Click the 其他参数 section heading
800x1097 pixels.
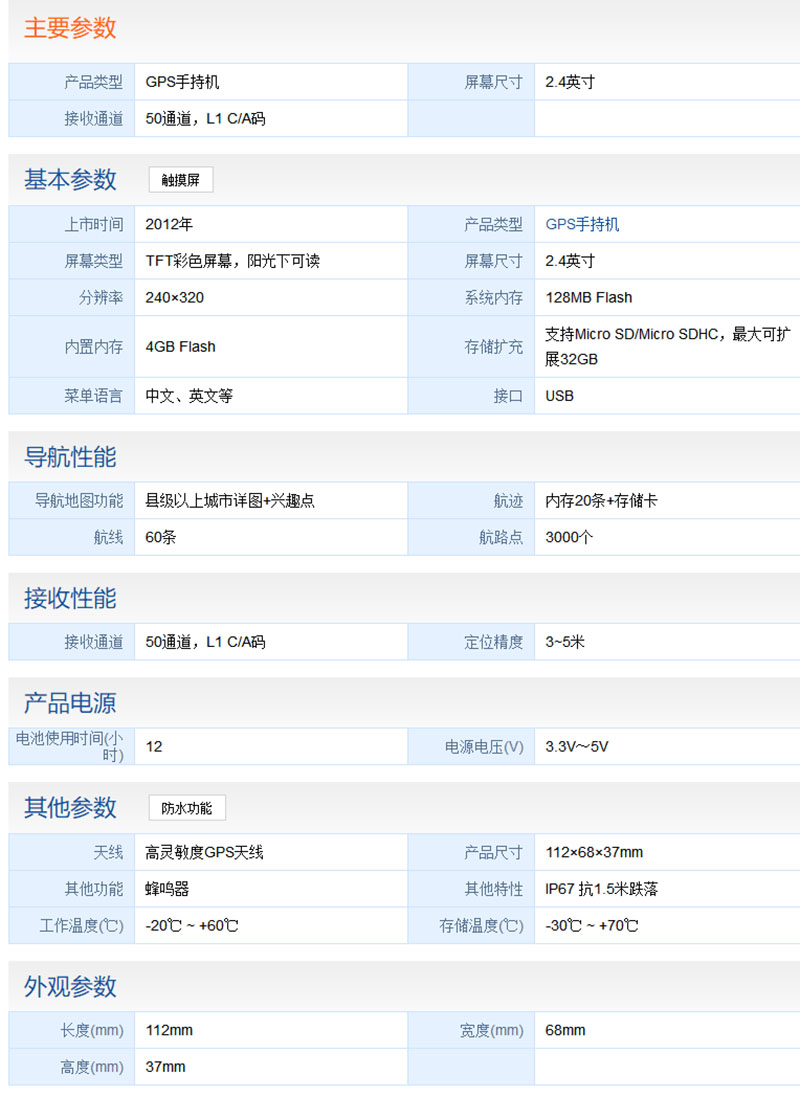(x=70, y=808)
